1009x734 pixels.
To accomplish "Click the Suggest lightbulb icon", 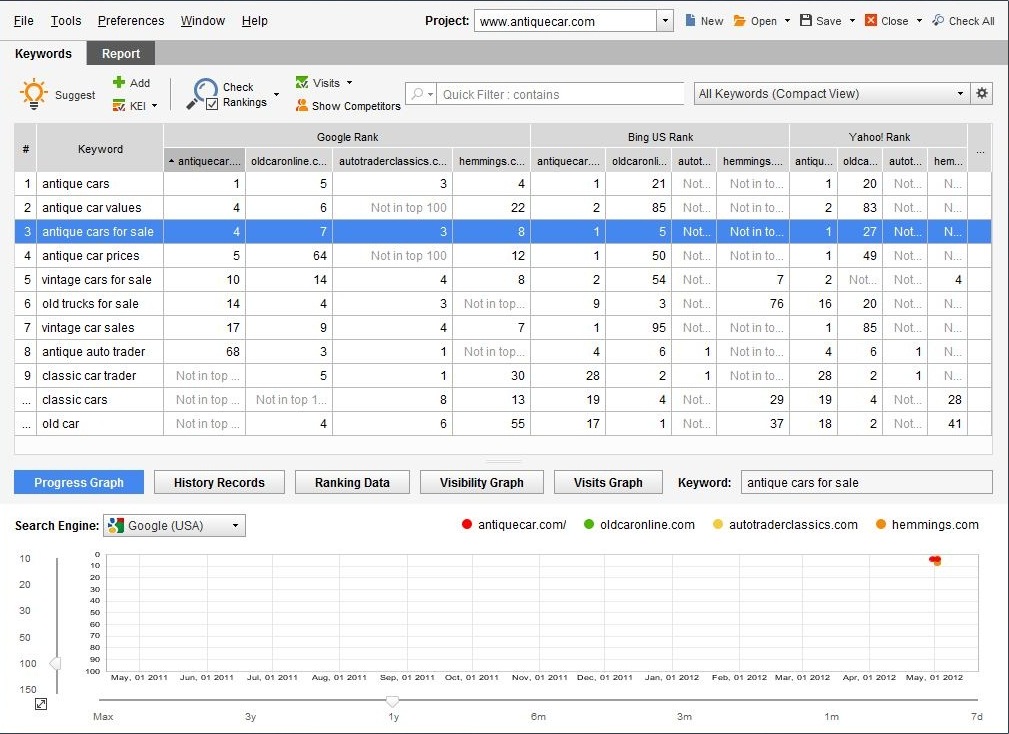I will pos(33,94).
